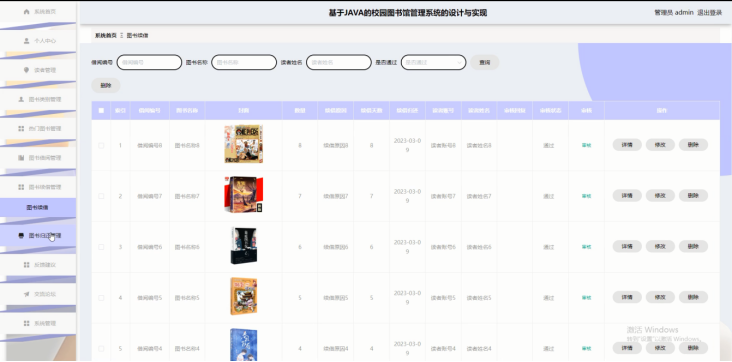The height and width of the screenshot is (362, 732).
Task: Click 退出登录 in the top right
Action: [710, 13]
